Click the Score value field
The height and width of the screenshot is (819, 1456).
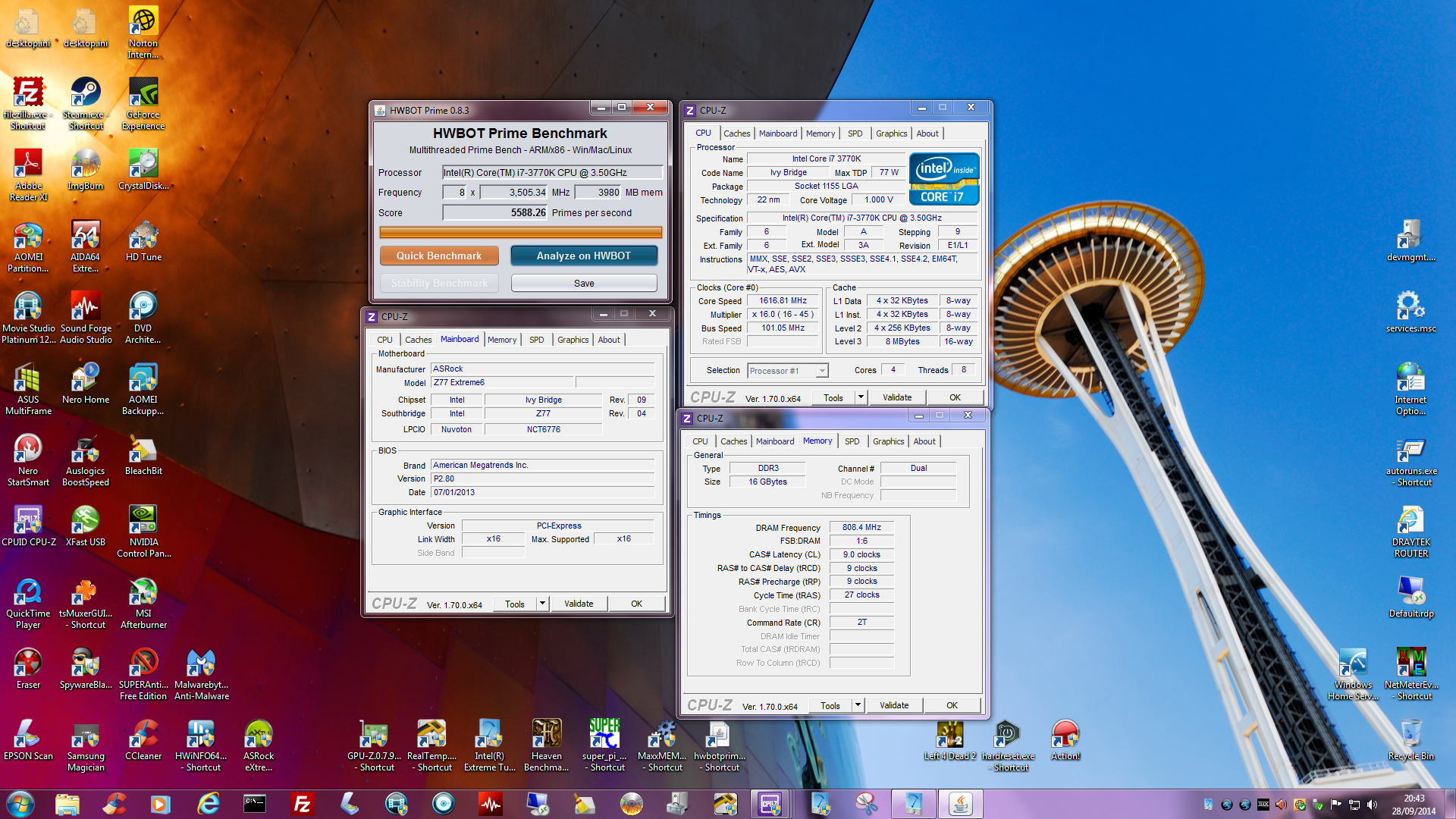[495, 212]
